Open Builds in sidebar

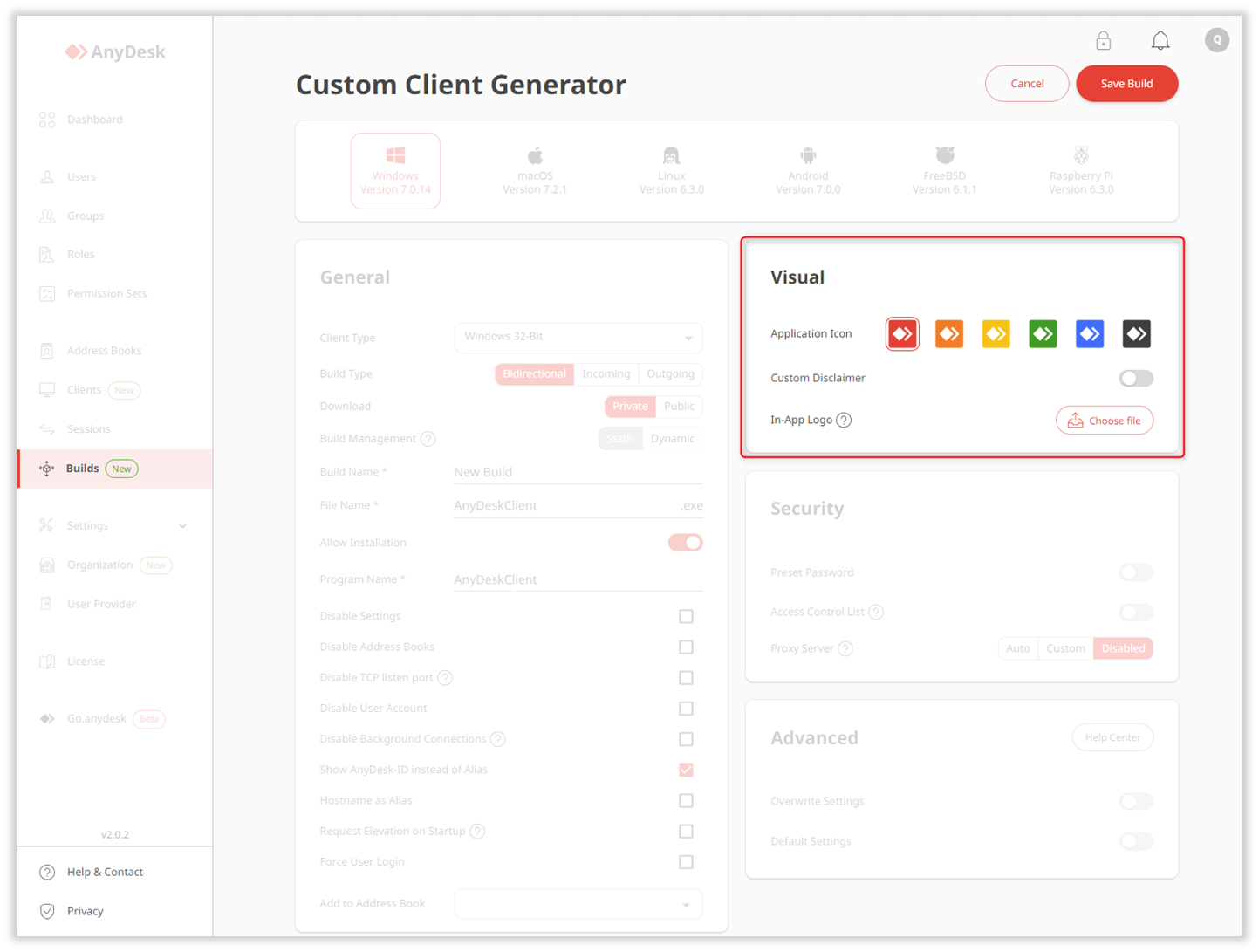click(114, 469)
